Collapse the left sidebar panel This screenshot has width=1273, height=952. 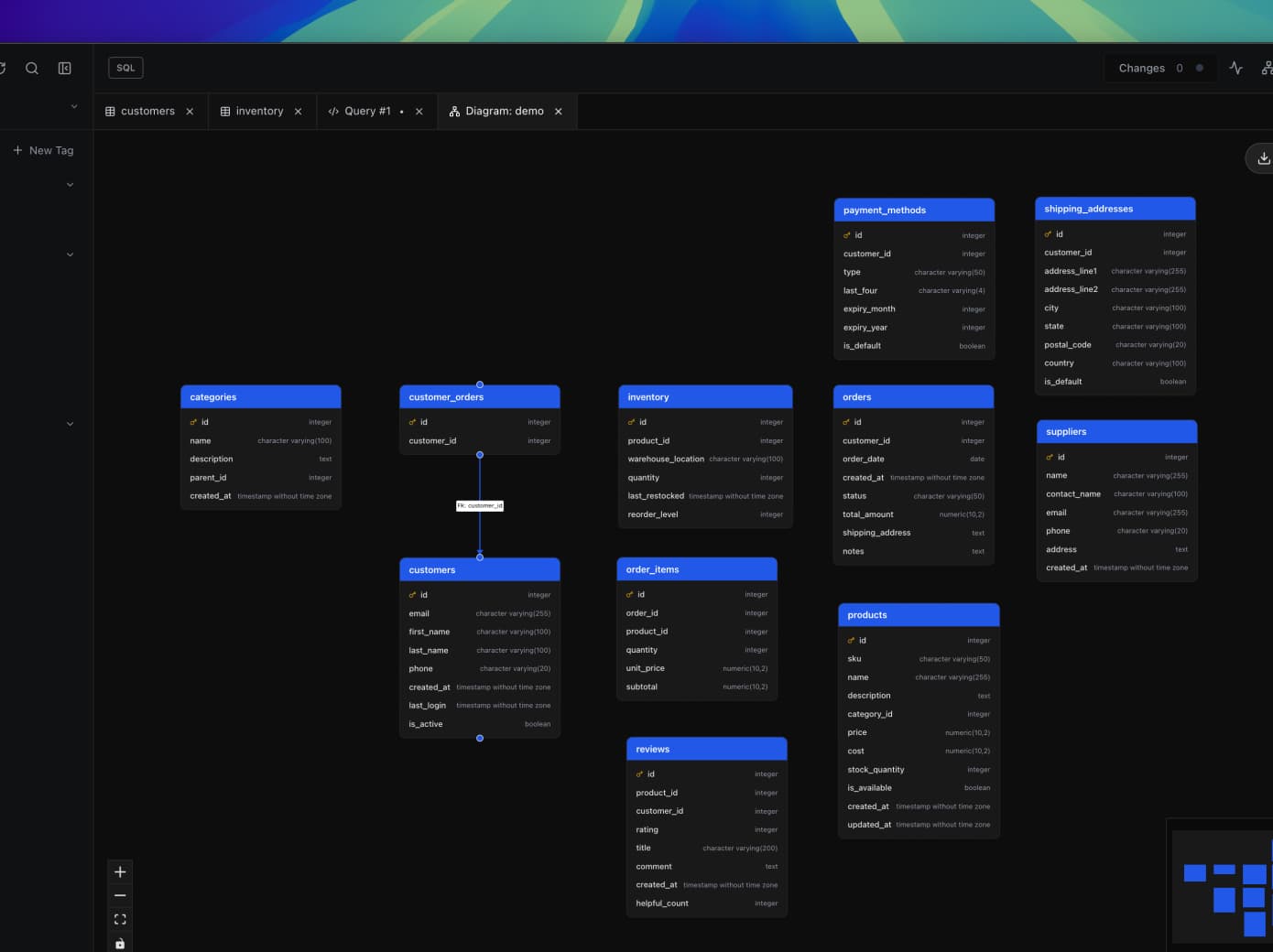point(64,68)
